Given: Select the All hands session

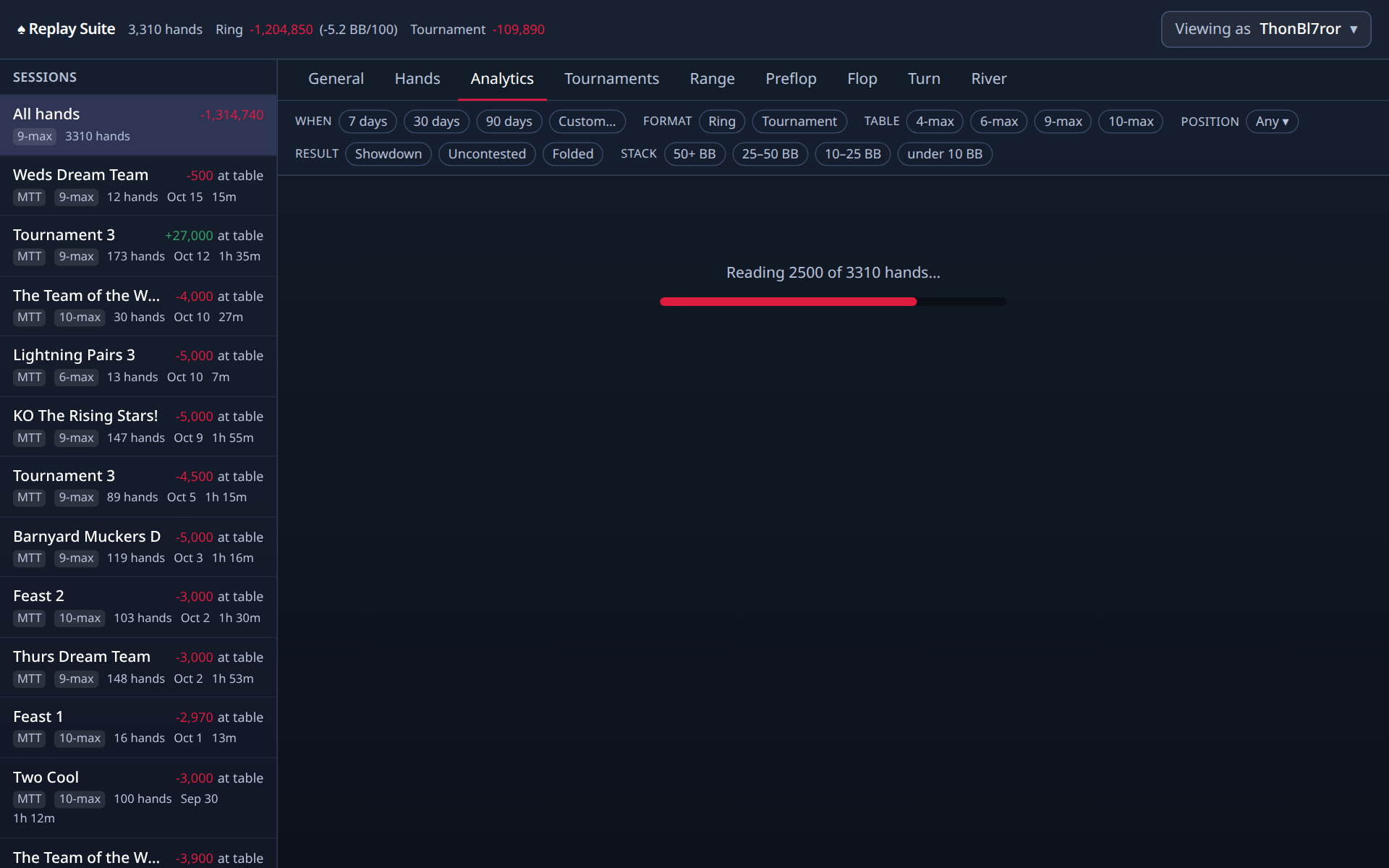Looking at the screenshot, I should pyautogui.click(x=138, y=124).
